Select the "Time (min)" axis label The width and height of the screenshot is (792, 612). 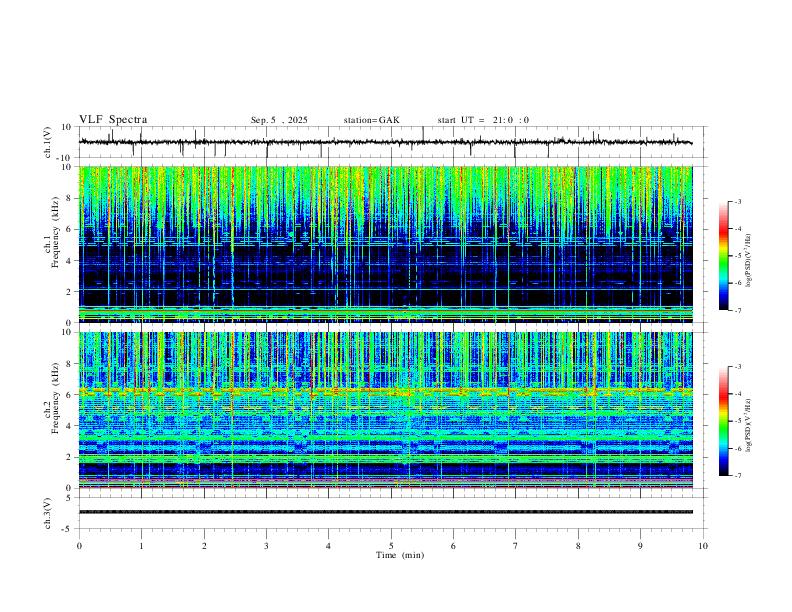point(400,555)
